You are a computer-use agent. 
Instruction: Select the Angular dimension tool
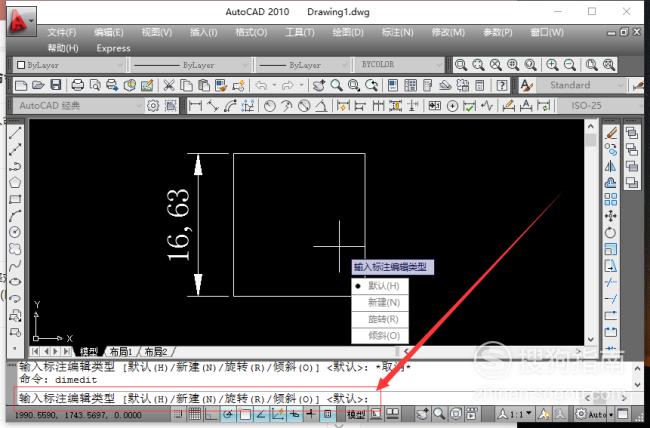point(321,106)
